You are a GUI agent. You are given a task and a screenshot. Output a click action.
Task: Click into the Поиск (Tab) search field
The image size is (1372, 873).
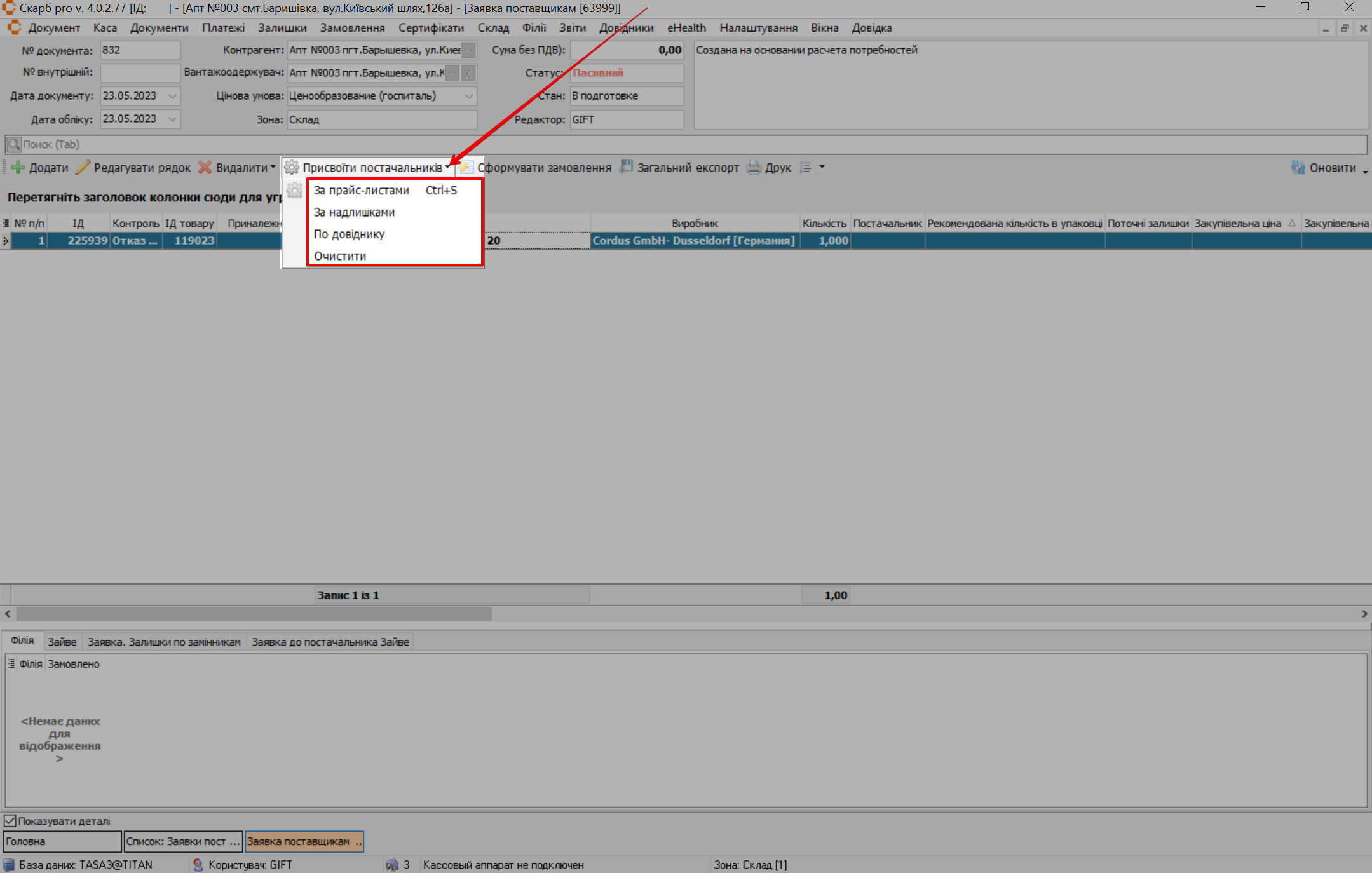coord(635,144)
